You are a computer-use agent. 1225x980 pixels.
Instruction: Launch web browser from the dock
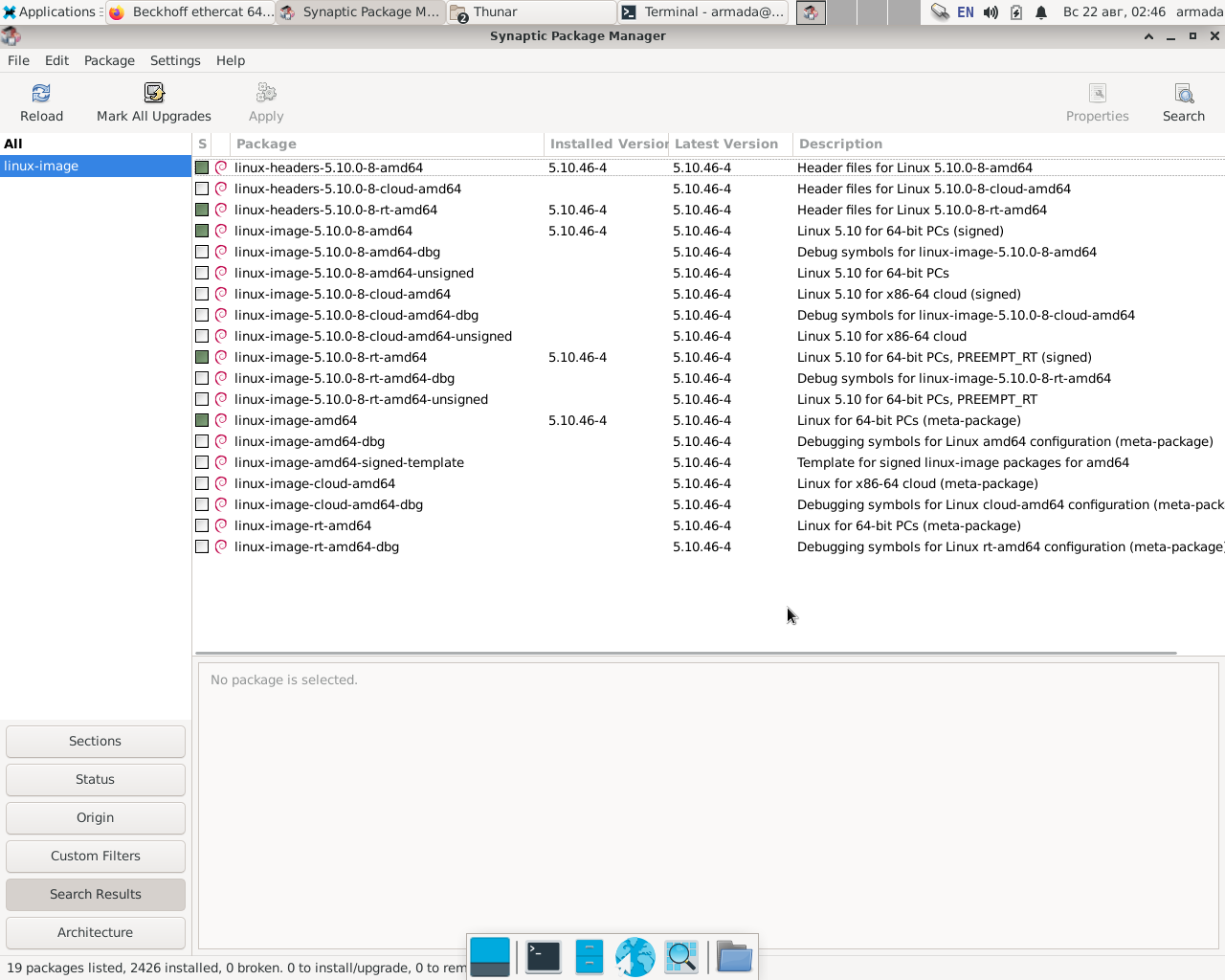coord(635,956)
